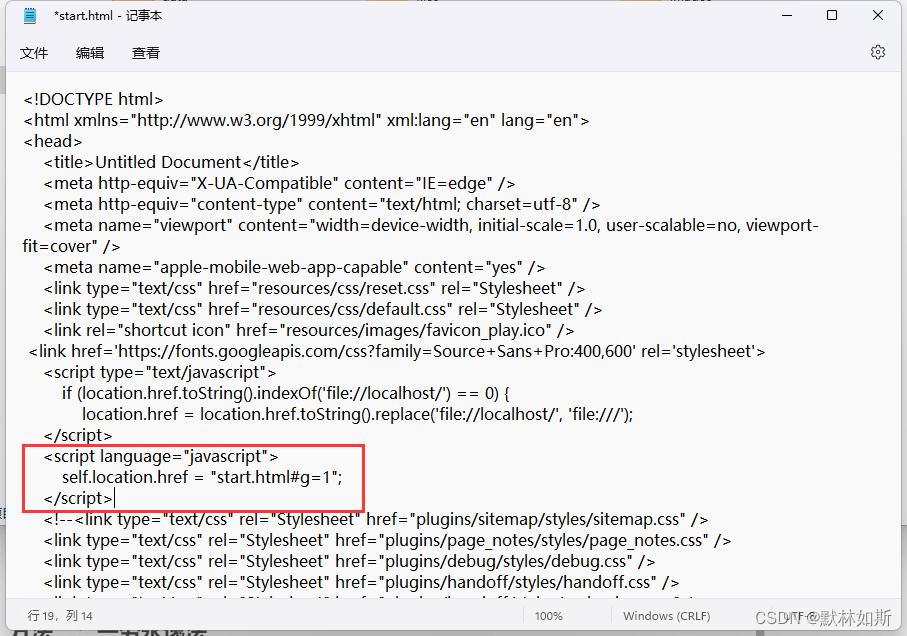The height and width of the screenshot is (636, 907).
Task: Click the meta viewport line
Action: point(431,225)
